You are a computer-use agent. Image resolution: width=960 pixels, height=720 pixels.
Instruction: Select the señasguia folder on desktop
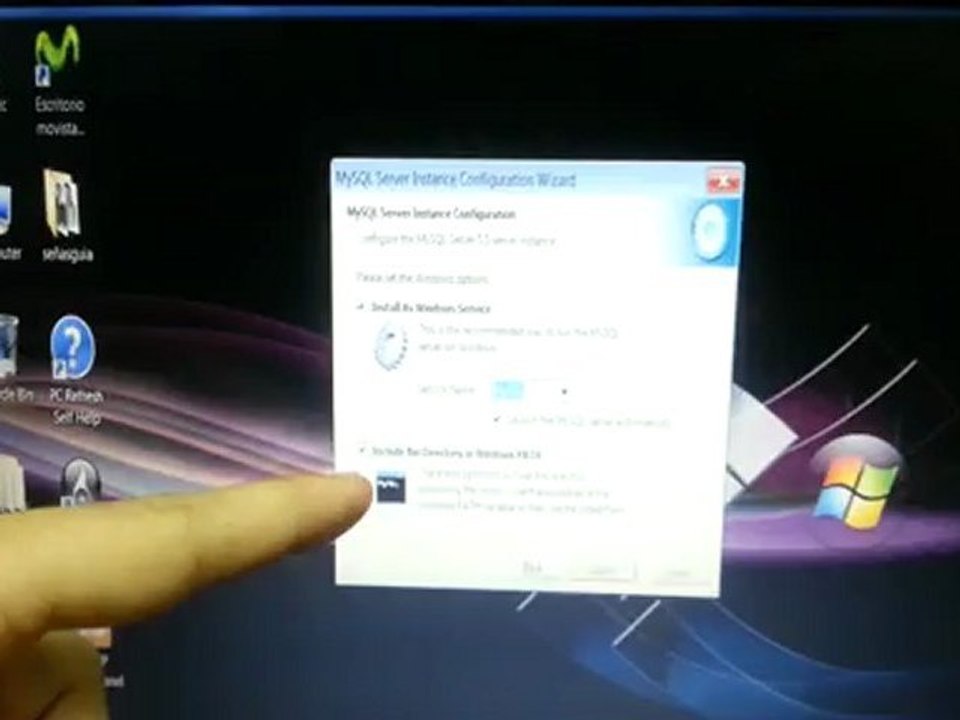[65, 216]
